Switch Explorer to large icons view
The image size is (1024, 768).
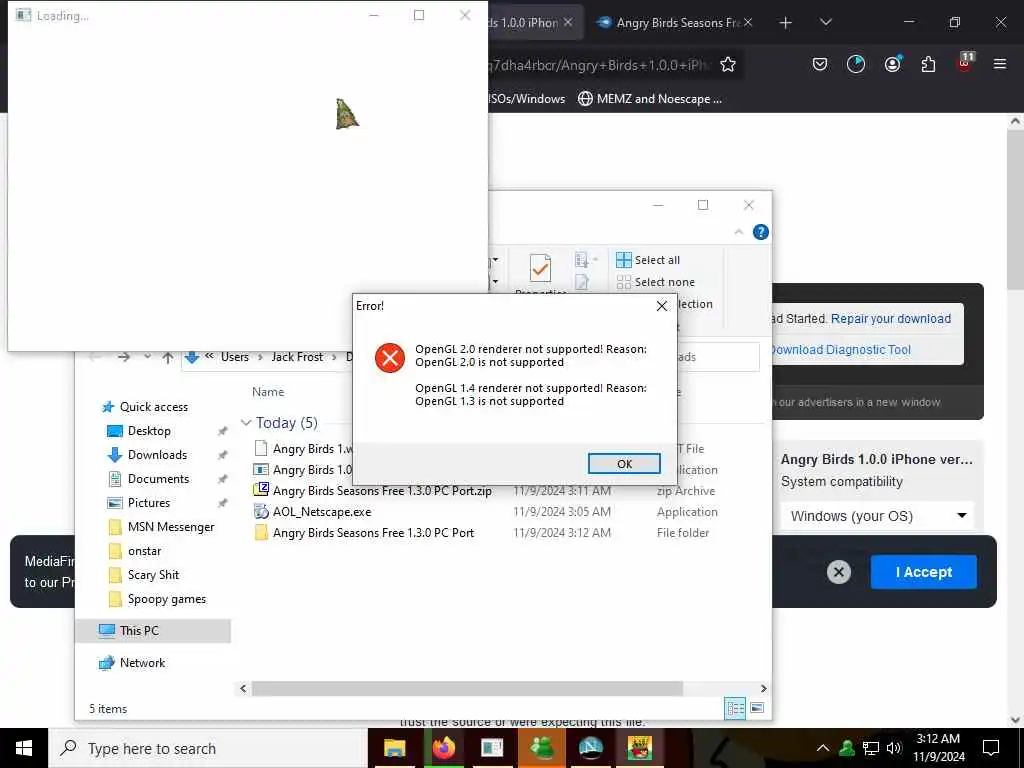pyautogui.click(x=757, y=708)
